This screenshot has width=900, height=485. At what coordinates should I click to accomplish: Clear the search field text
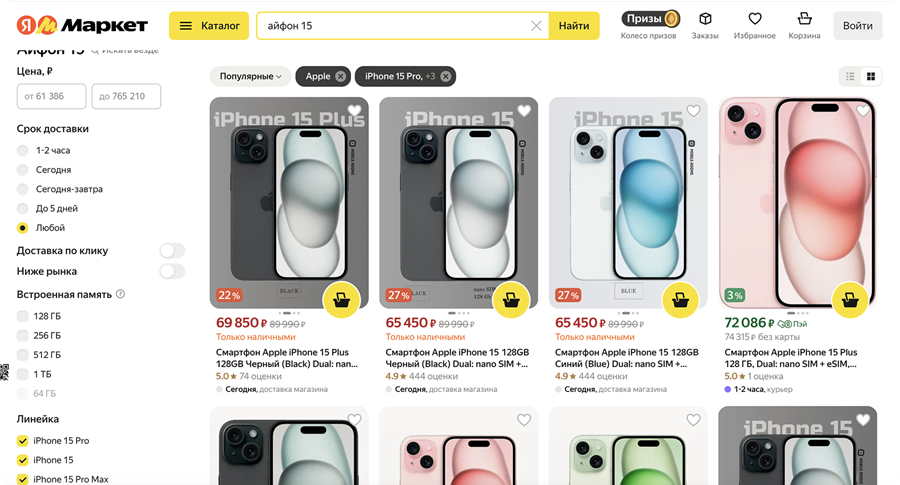click(536, 26)
